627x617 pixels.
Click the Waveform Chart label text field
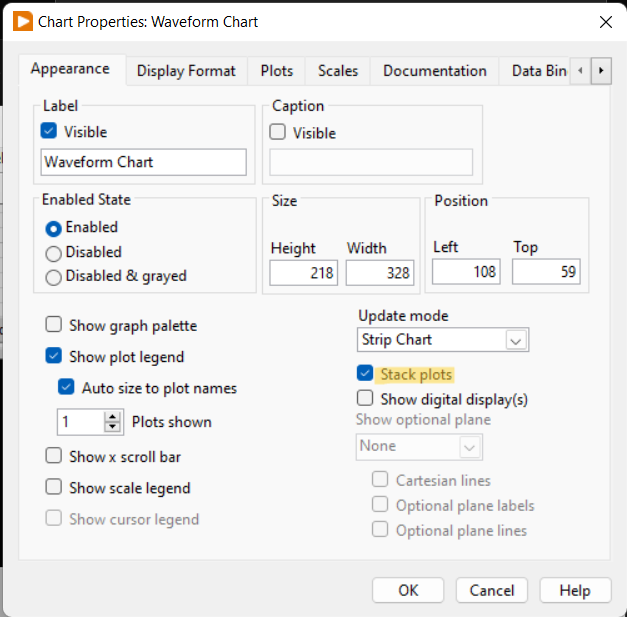[144, 162]
